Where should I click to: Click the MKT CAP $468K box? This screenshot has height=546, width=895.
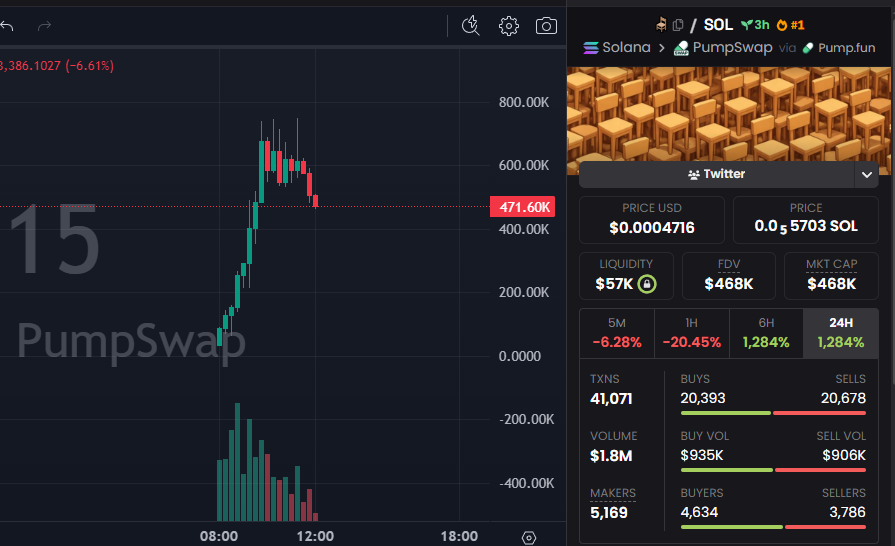(x=832, y=276)
